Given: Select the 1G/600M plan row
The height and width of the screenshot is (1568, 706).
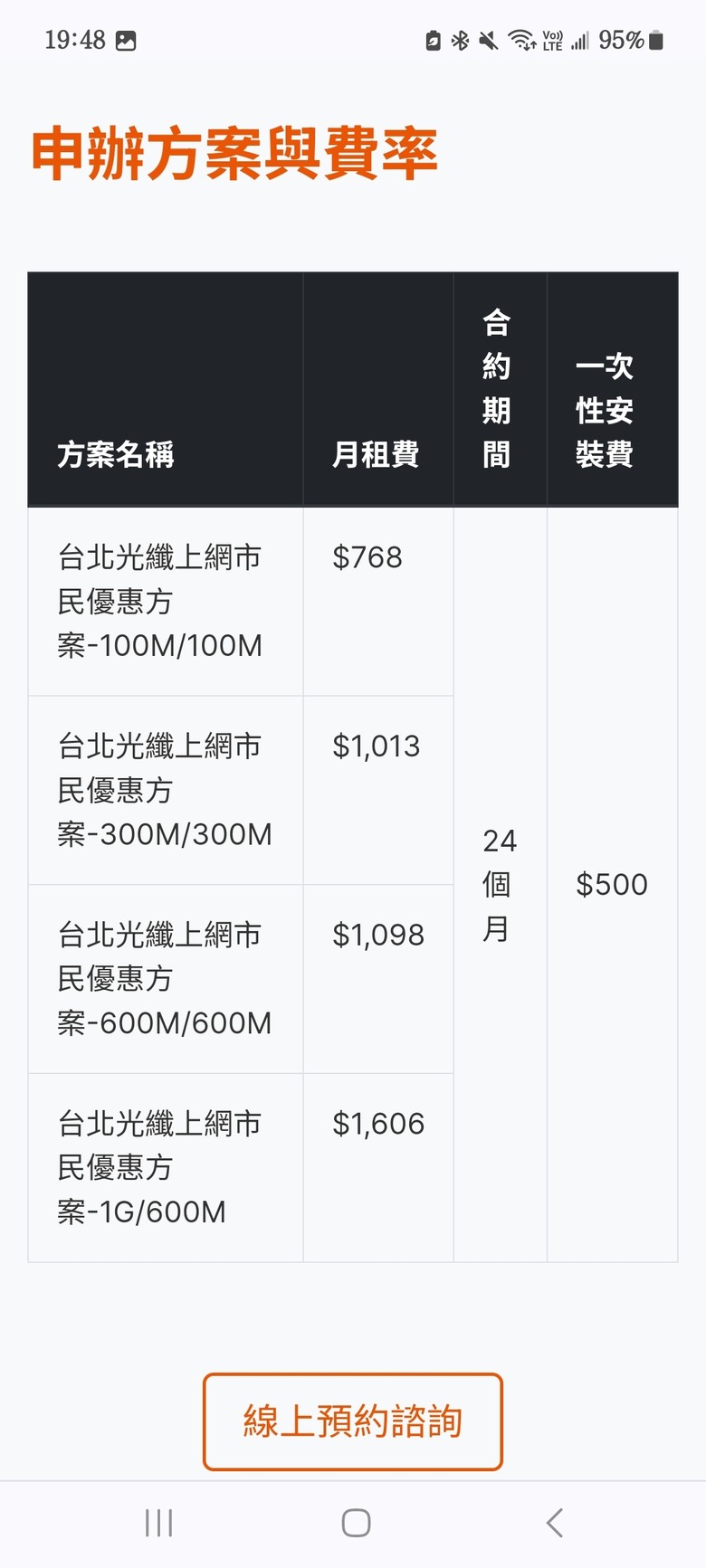Looking at the screenshot, I should pyautogui.click(x=241, y=1167).
